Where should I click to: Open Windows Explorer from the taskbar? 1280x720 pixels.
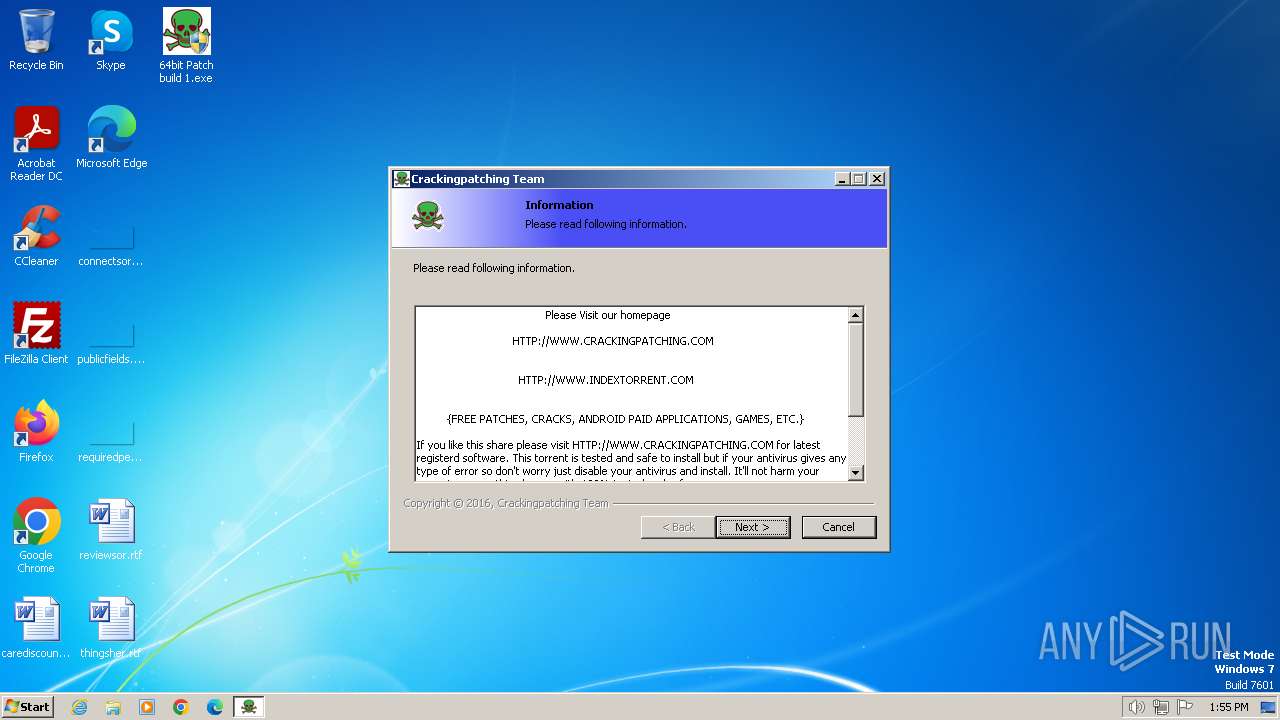coord(113,707)
